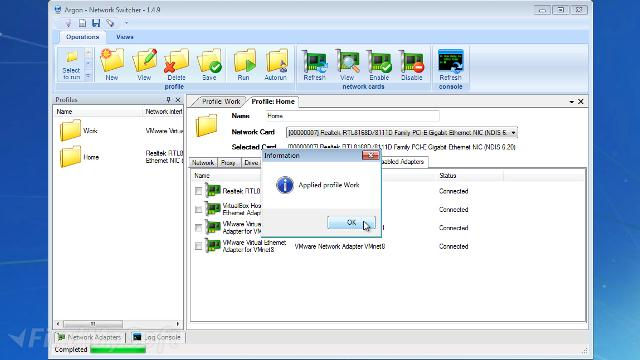Switch to the Views ribbon tab
Screen dimensions: 640x360
click(x=124, y=37)
